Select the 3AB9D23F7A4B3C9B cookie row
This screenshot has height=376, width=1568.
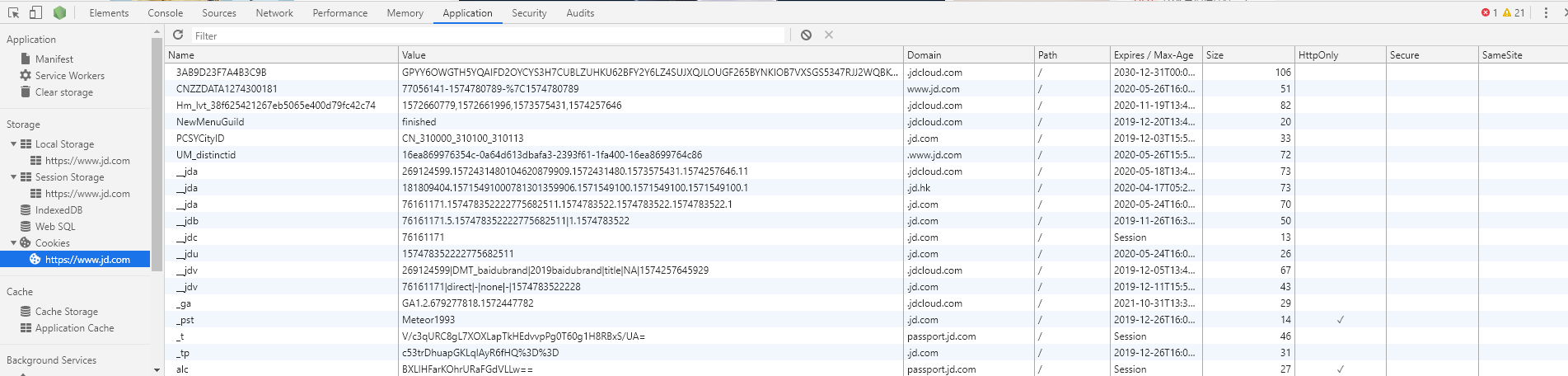(866, 73)
